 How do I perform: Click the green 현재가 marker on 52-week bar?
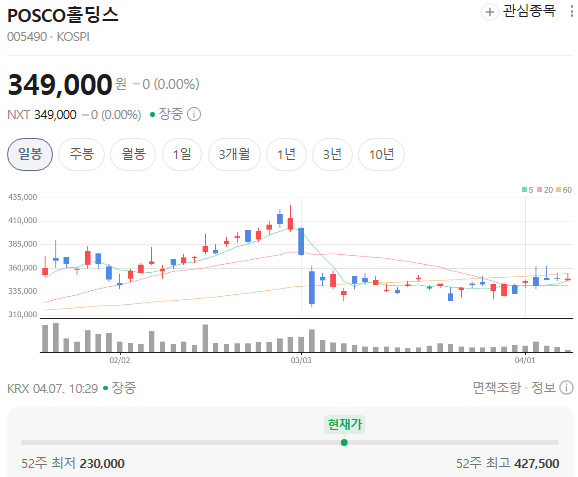point(344,442)
